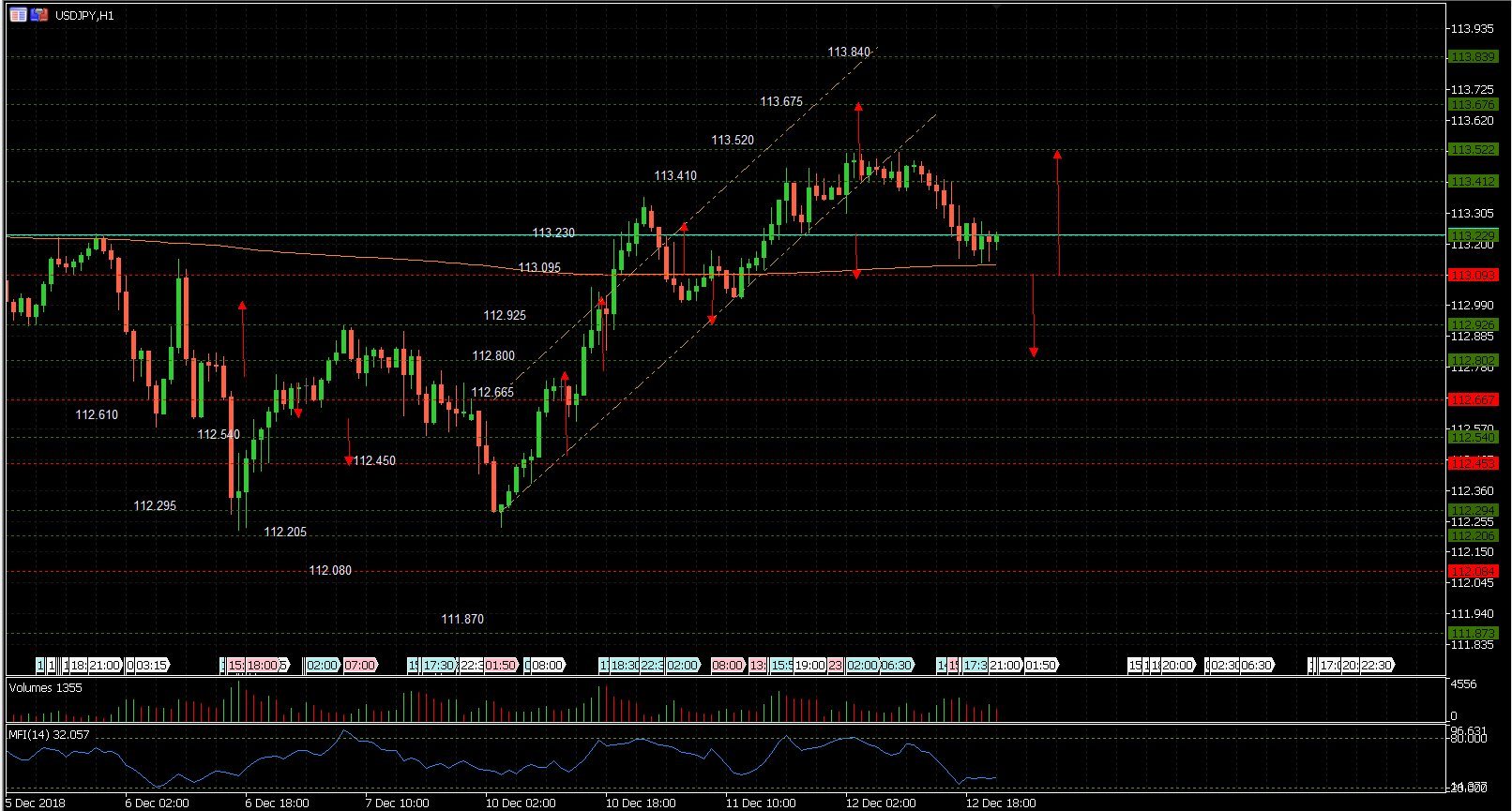
Task: Click the red up arrowhead below 113.675 label
Action: 857,107
